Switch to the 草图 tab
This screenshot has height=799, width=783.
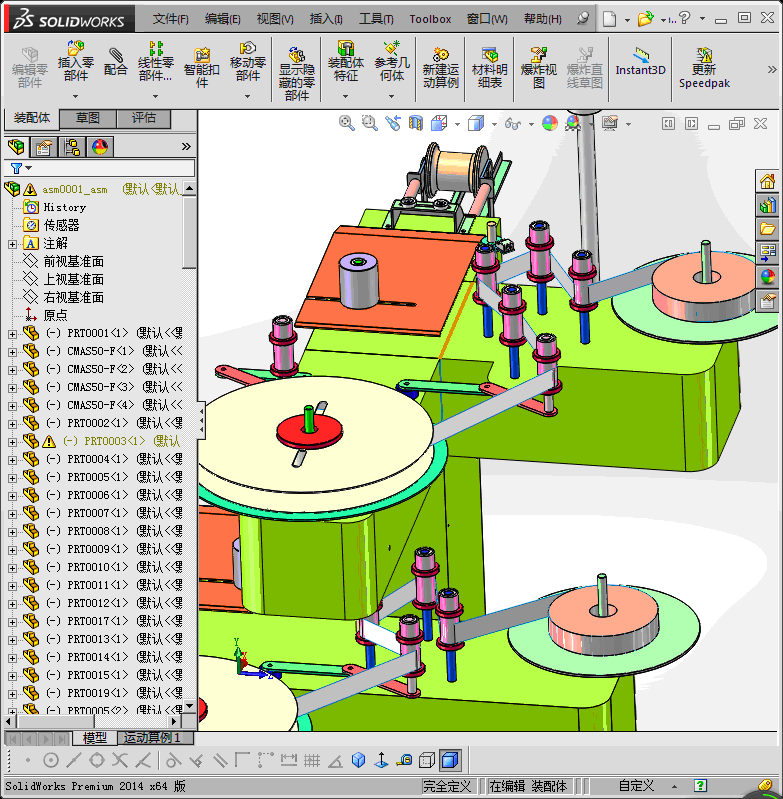pos(88,118)
